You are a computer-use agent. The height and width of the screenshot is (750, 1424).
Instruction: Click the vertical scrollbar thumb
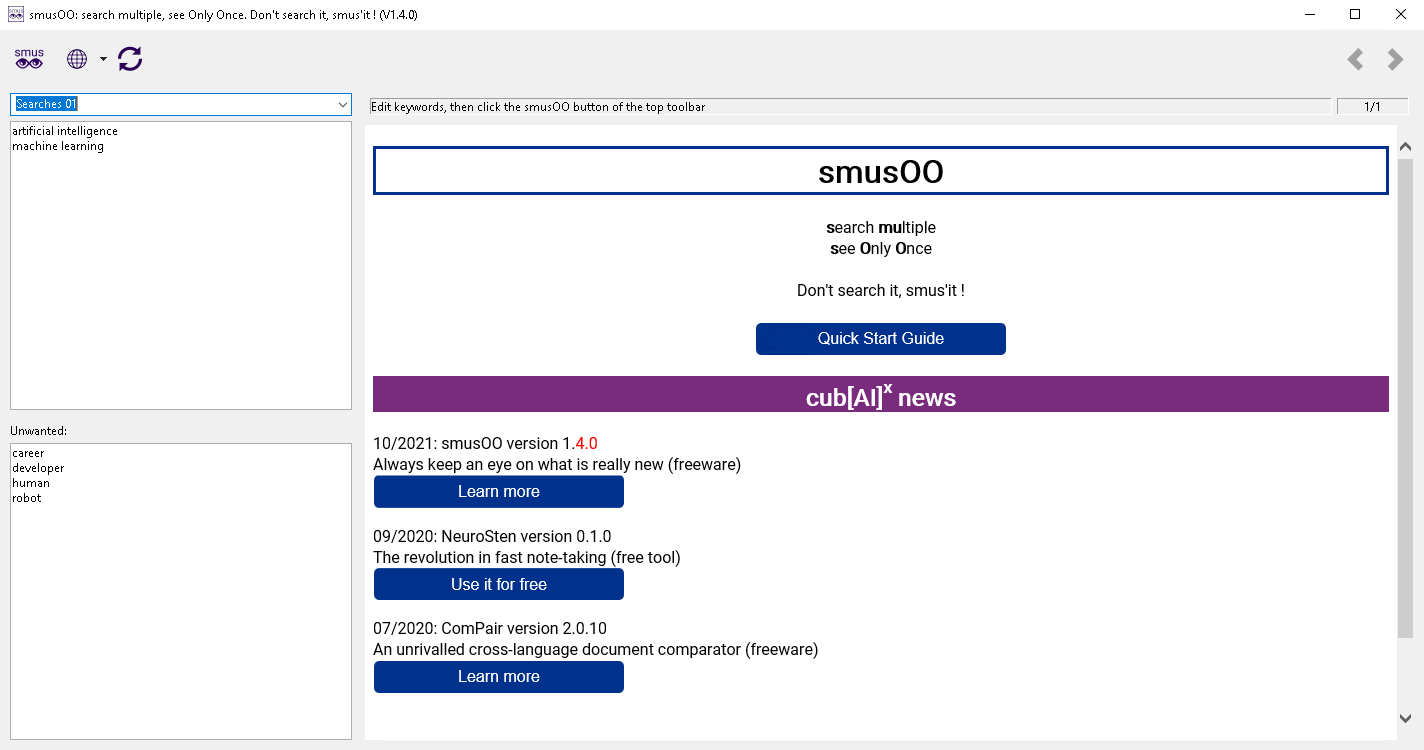[1405, 398]
